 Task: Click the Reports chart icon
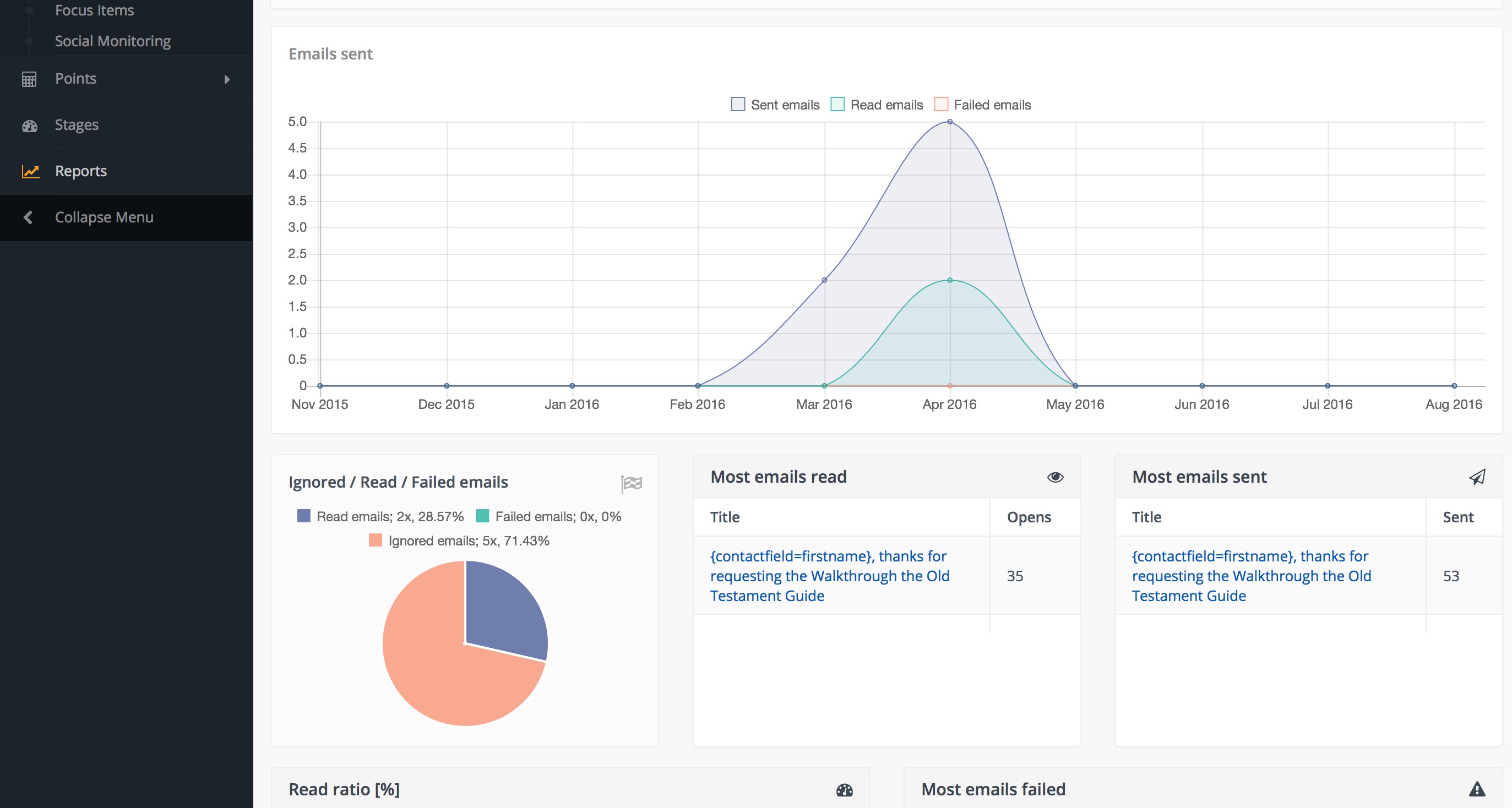point(30,171)
